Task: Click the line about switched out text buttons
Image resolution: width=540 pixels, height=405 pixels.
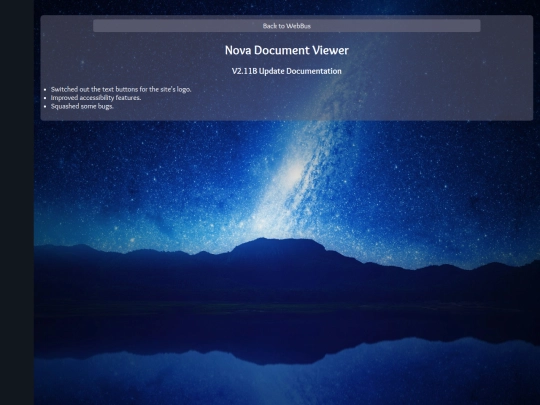Action: (121, 89)
